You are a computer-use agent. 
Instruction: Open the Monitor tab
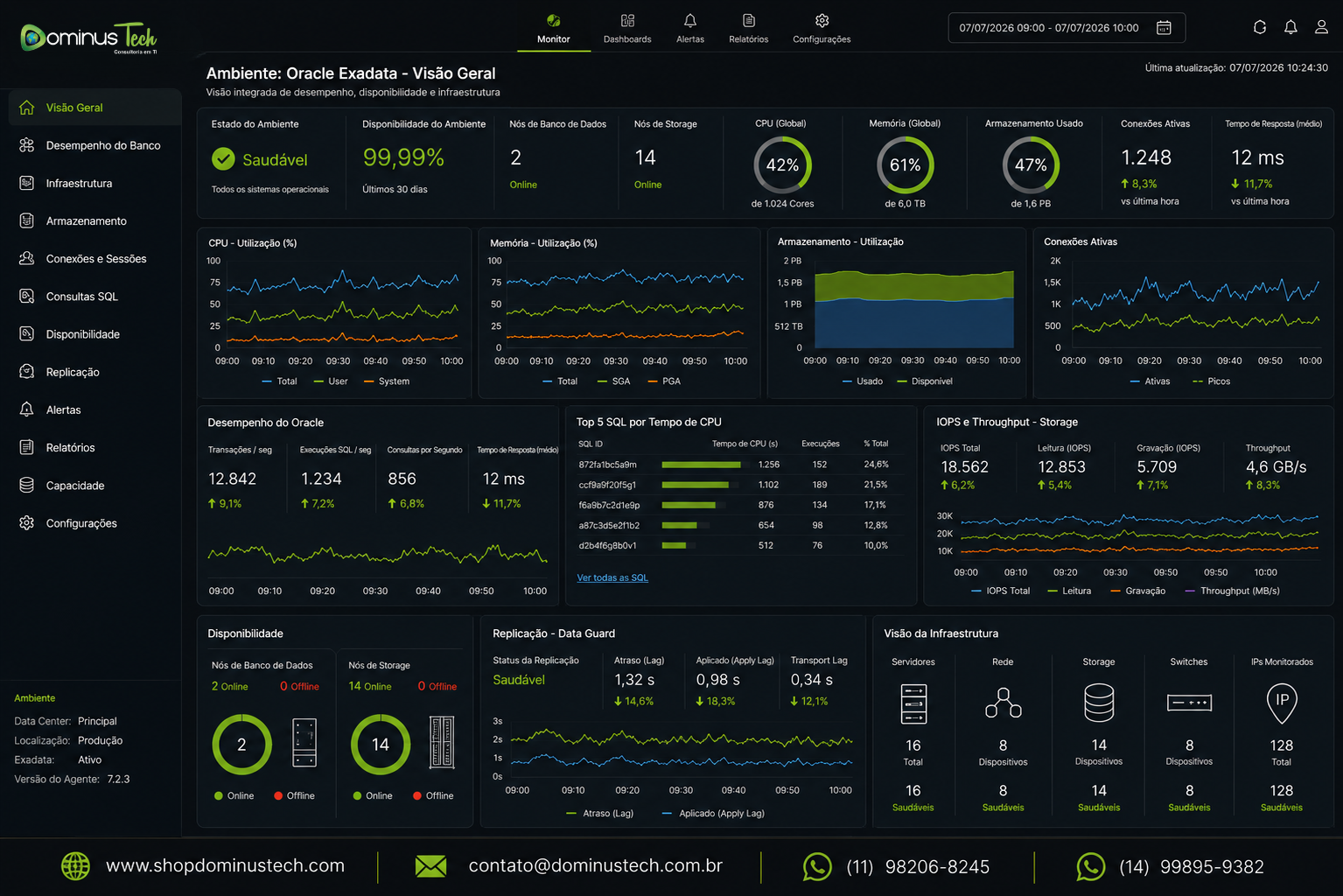click(553, 29)
